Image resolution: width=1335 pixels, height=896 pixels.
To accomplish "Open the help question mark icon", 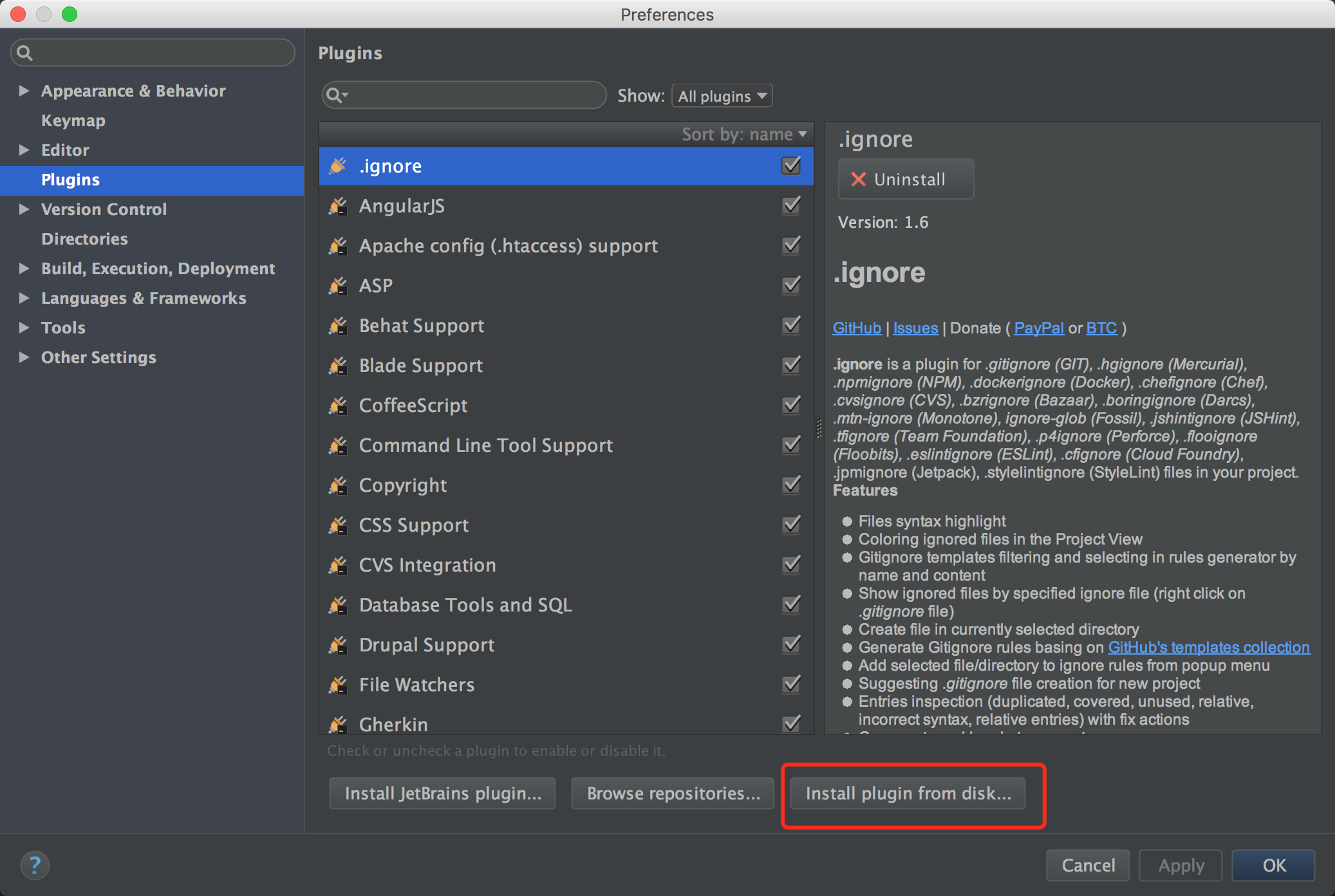I will click(35, 865).
